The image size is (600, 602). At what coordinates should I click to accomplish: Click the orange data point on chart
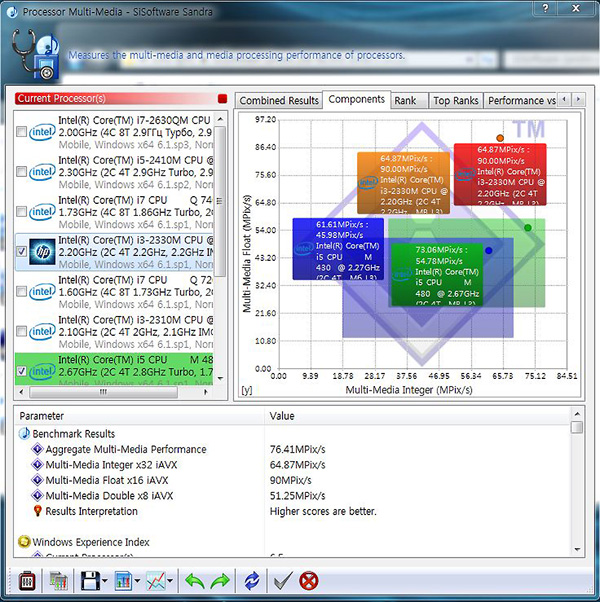tap(500, 138)
